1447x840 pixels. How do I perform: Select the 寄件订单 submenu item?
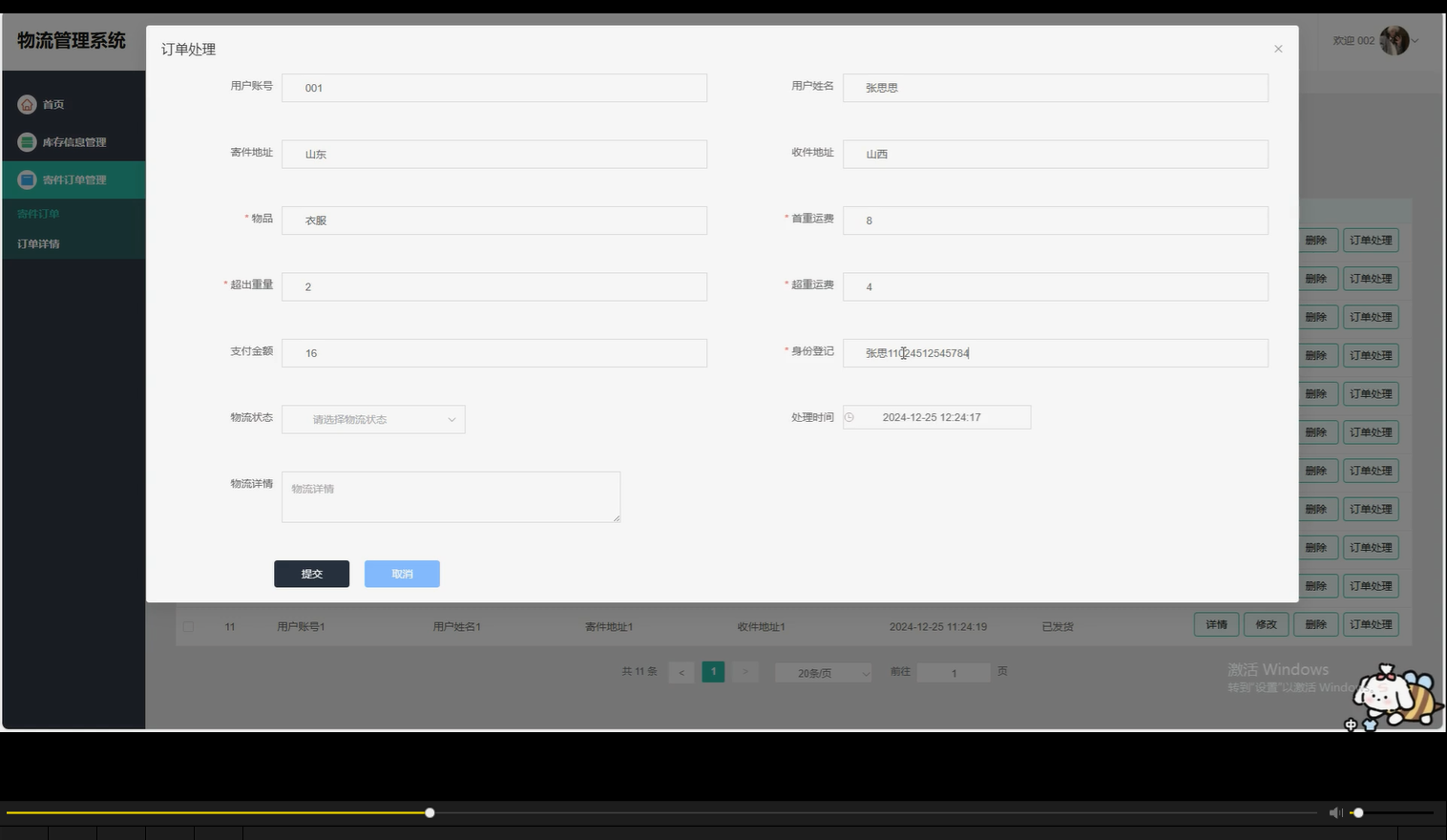38,214
